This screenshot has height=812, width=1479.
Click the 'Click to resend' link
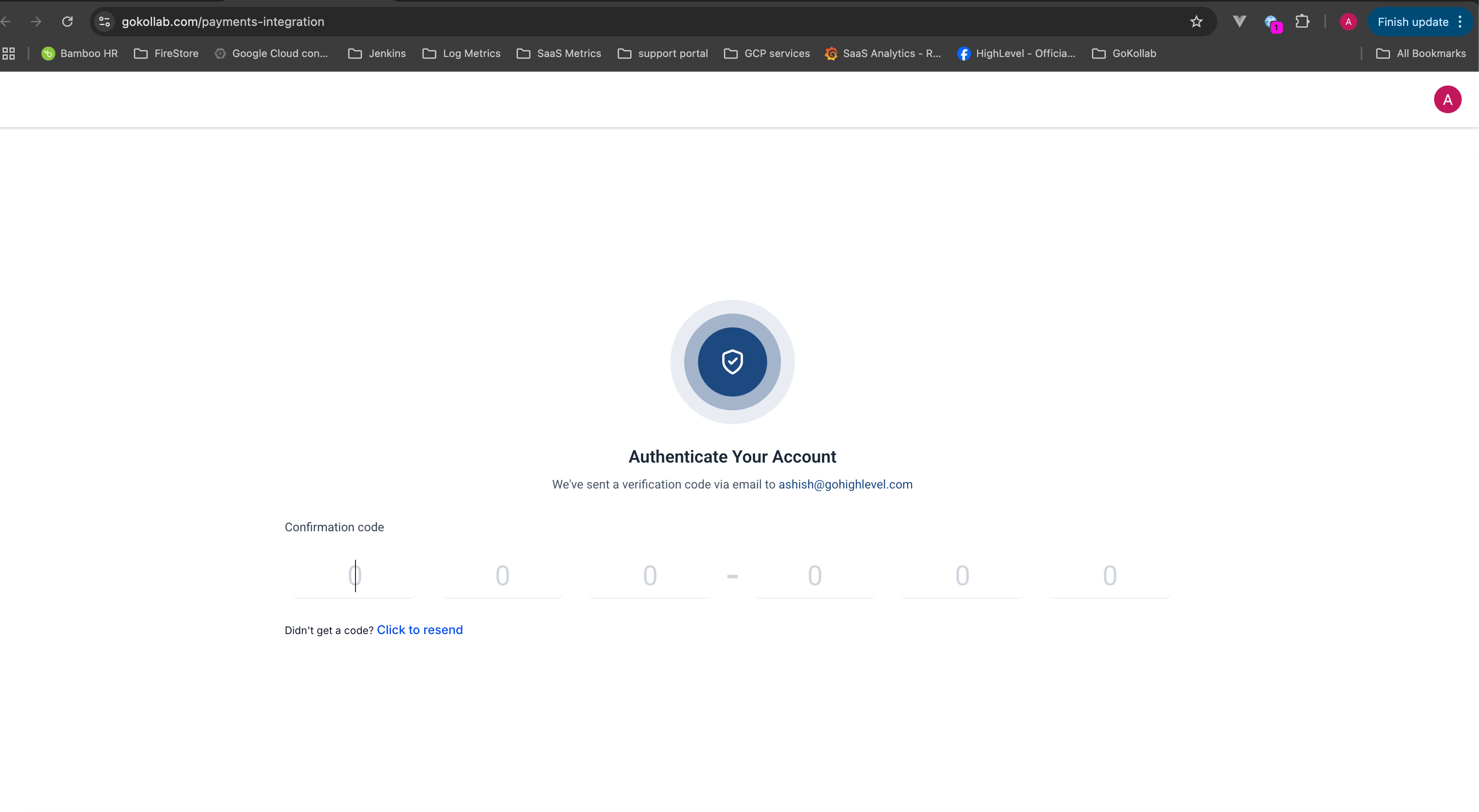point(419,630)
